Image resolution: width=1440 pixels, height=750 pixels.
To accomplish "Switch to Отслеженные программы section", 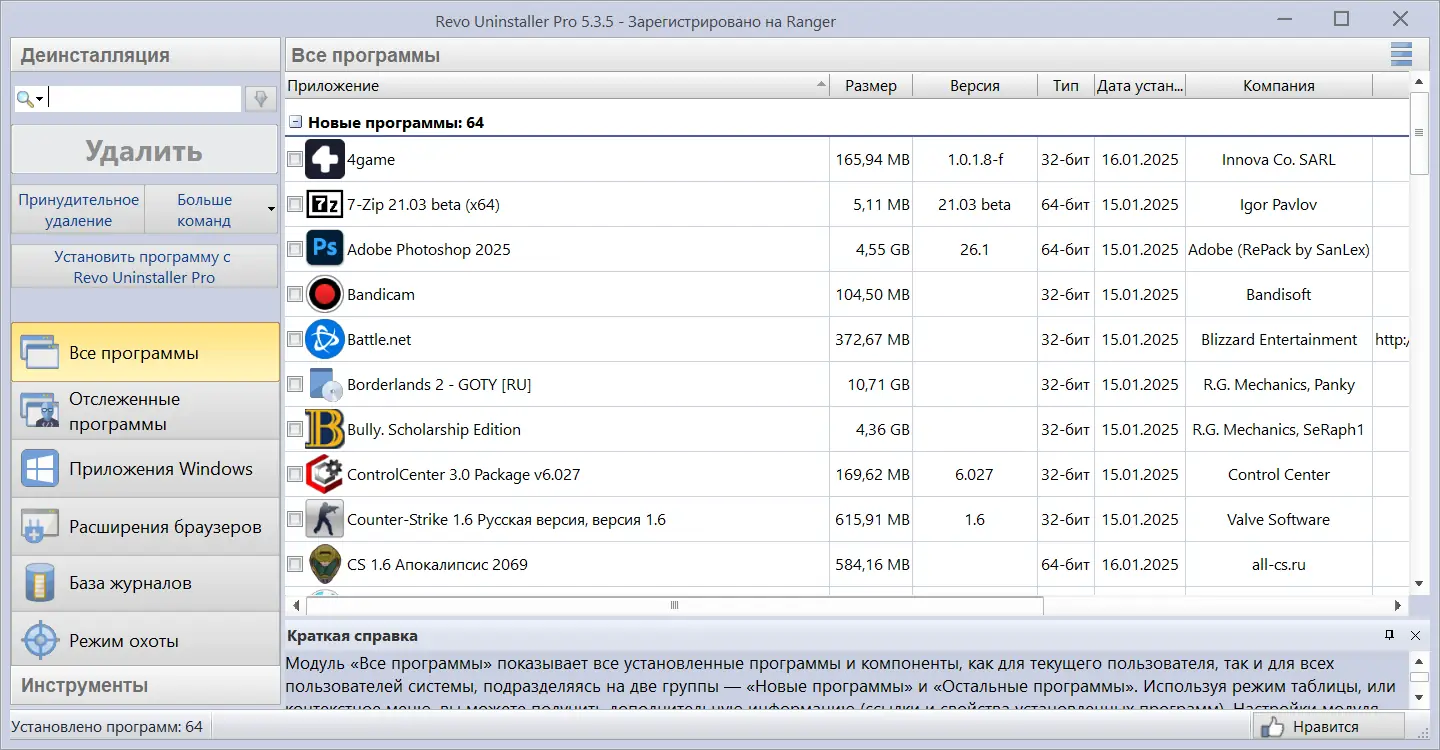I will click(40, 410).
